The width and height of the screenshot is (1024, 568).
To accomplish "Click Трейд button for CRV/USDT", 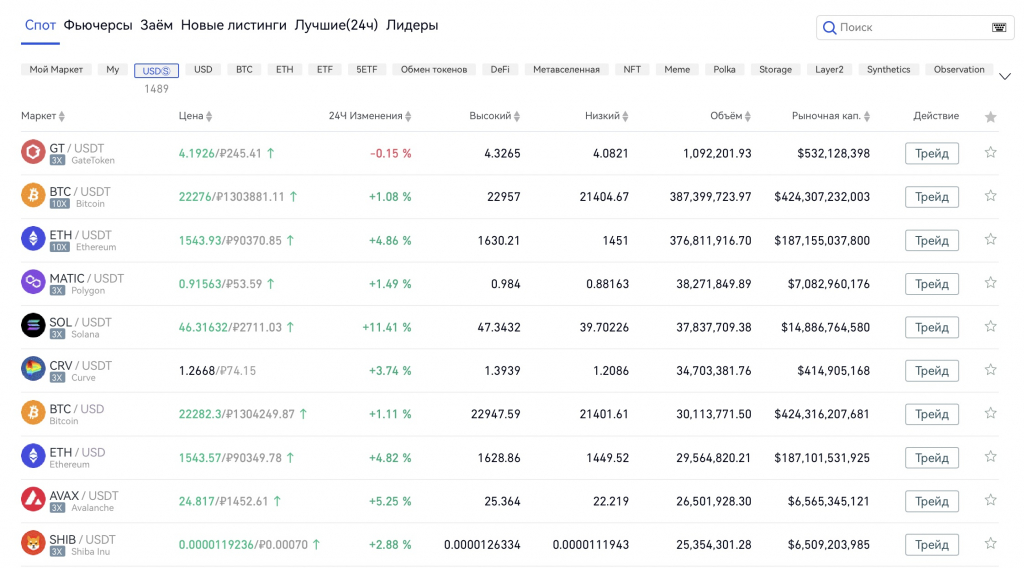I will (932, 371).
